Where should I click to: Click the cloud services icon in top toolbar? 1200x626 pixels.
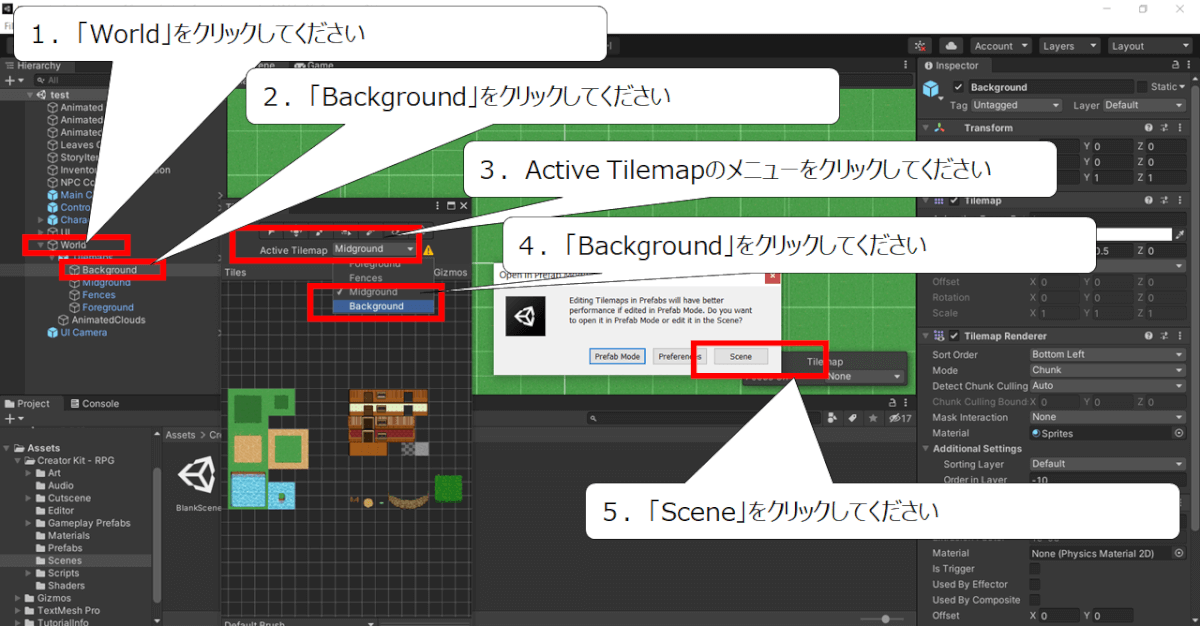[x=951, y=46]
